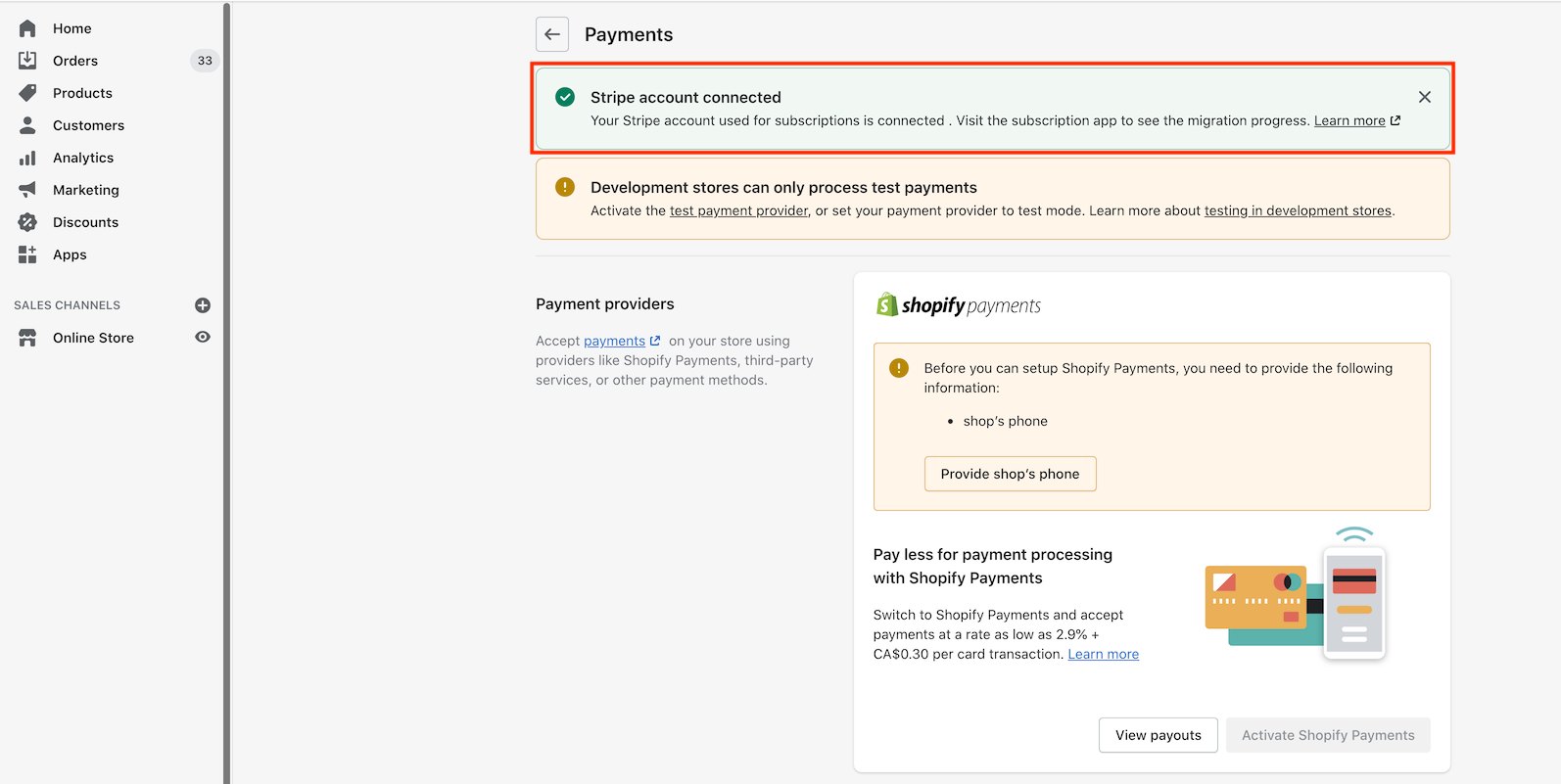Click the warning icon in development stores banner
The image size is (1561, 784).
tap(565, 187)
